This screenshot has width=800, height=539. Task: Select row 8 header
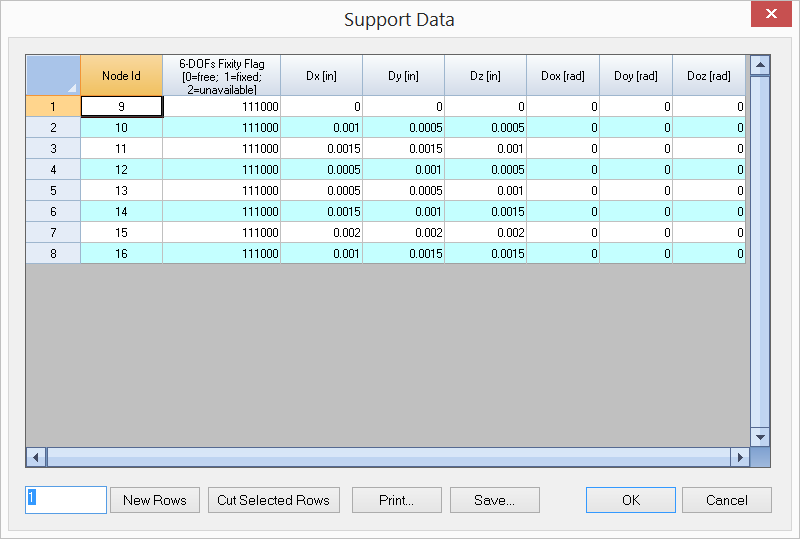pyautogui.click(x=53, y=253)
